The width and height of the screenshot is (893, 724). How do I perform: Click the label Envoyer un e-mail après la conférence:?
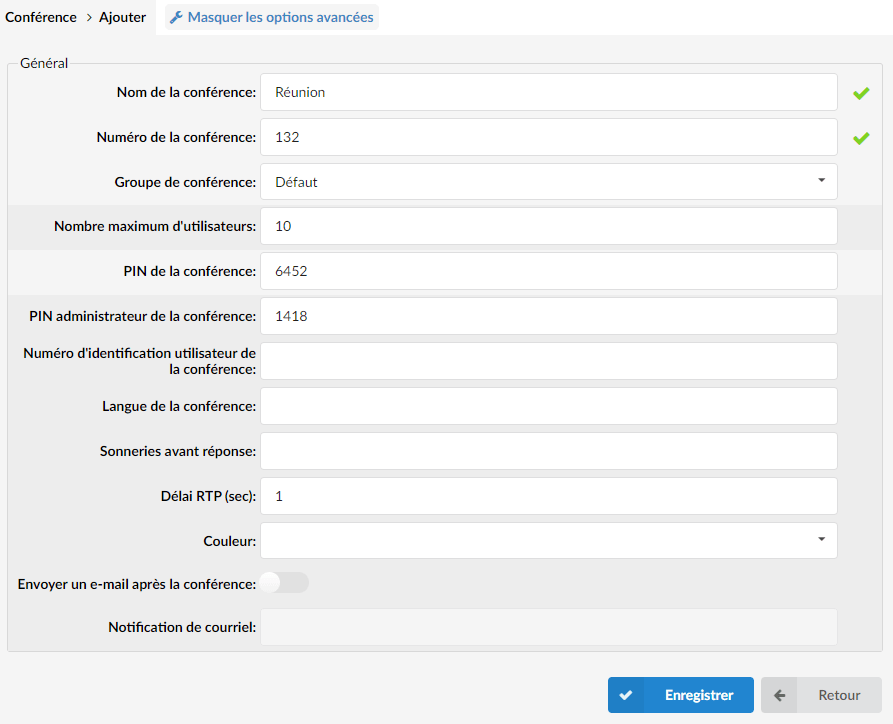coord(137,584)
